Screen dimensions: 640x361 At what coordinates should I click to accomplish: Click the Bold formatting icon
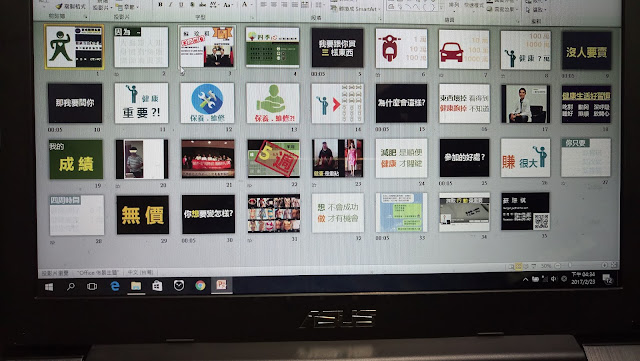pyautogui.click(x=160, y=4)
